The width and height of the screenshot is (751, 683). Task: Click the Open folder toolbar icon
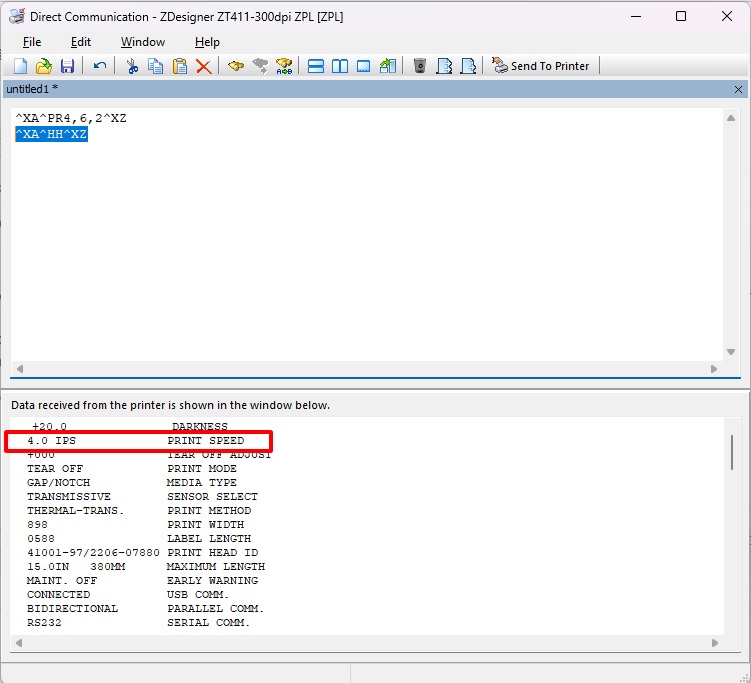[x=43, y=66]
